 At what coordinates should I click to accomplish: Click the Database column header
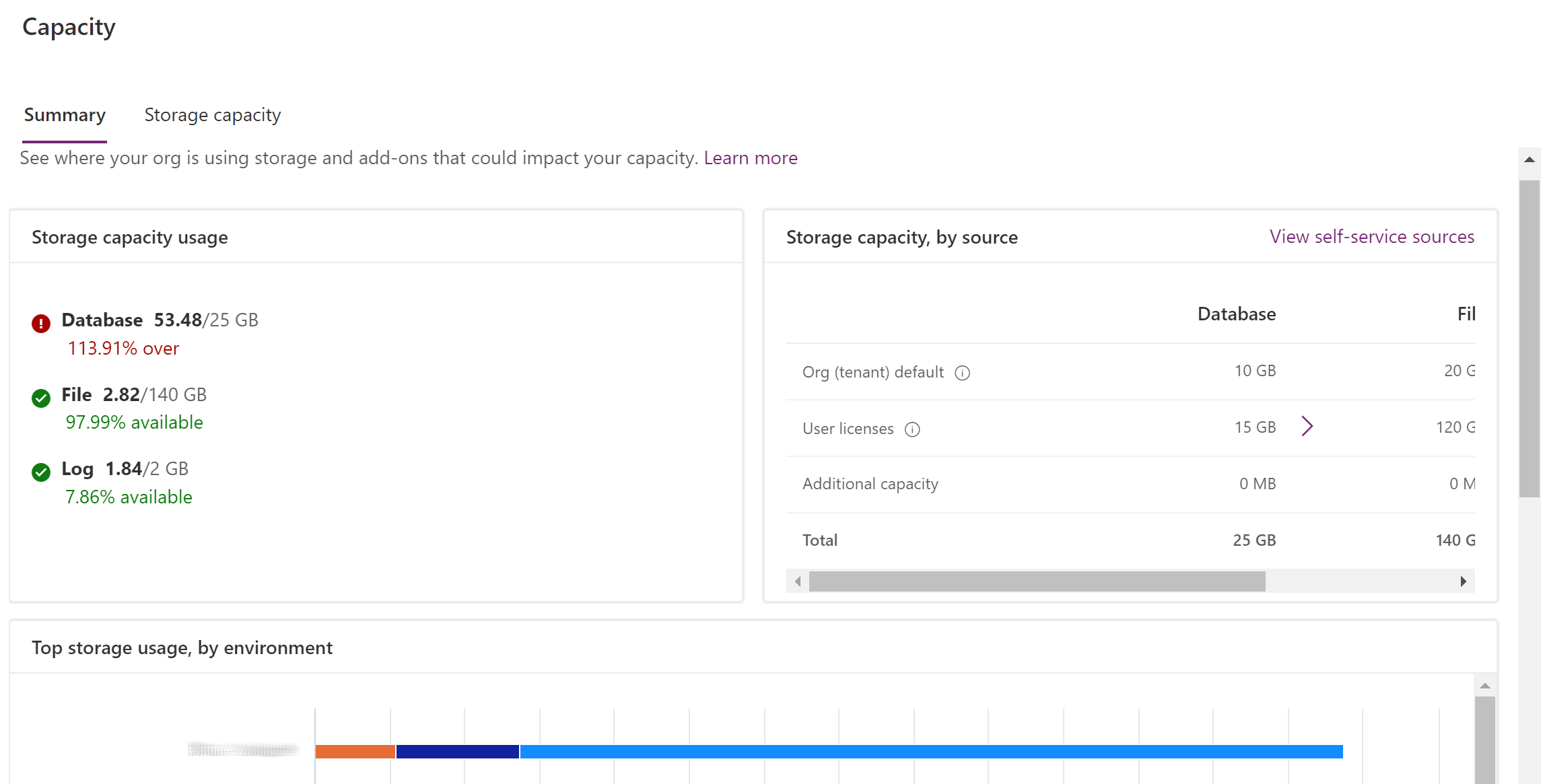coord(1236,314)
